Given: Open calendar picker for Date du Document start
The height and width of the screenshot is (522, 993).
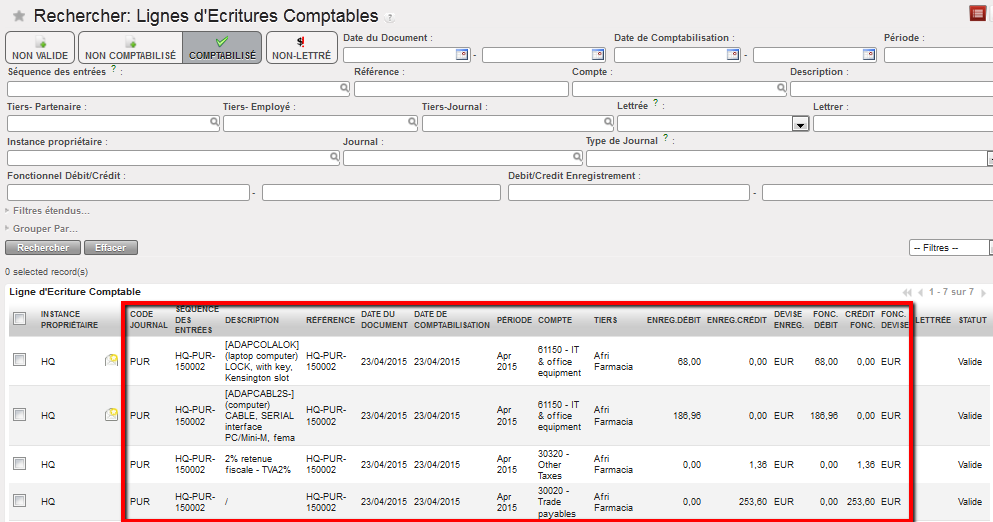Looking at the screenshot, I should (x=462, y=55).
